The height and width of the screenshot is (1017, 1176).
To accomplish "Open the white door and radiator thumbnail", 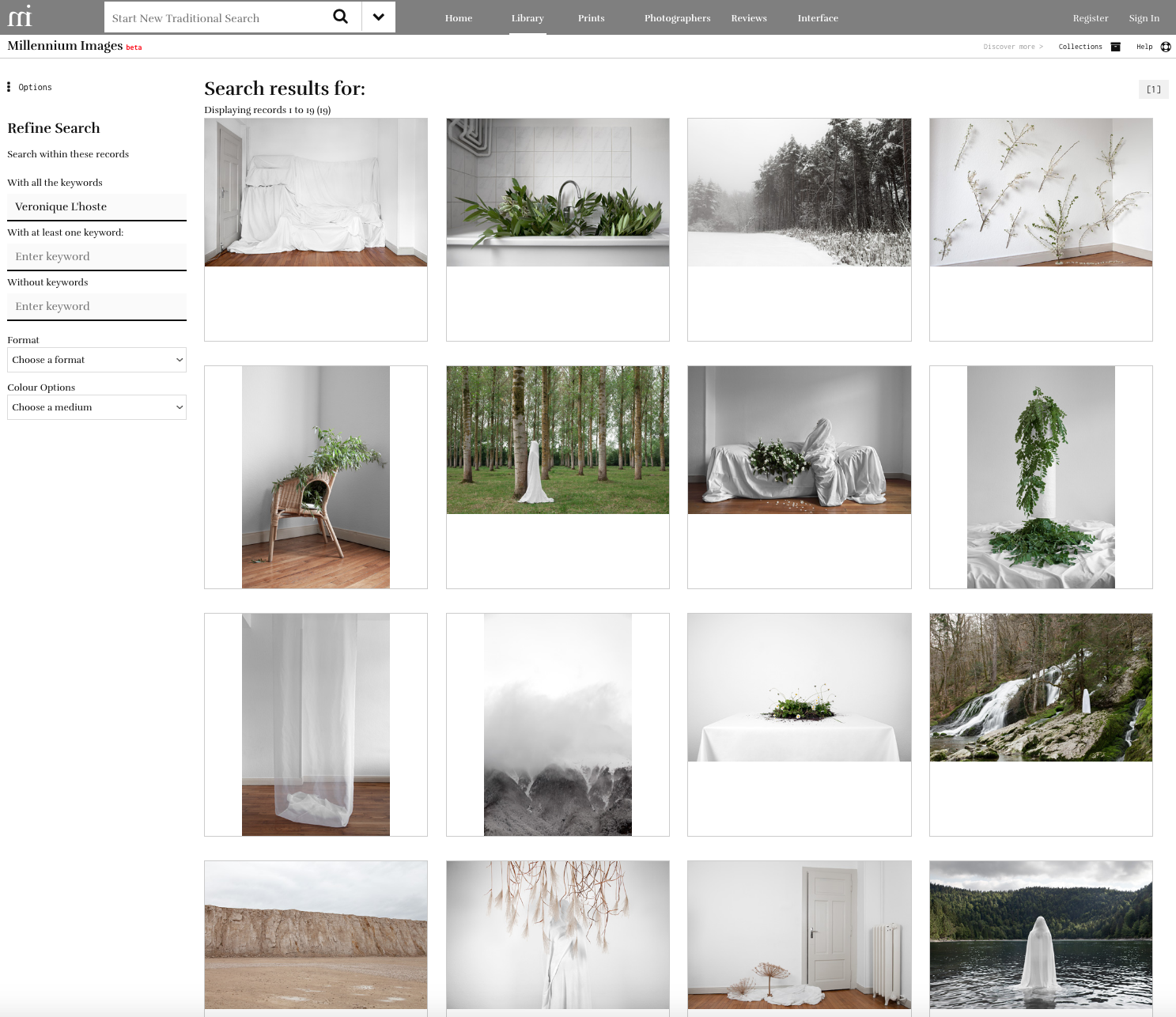I will coord(799,935).
